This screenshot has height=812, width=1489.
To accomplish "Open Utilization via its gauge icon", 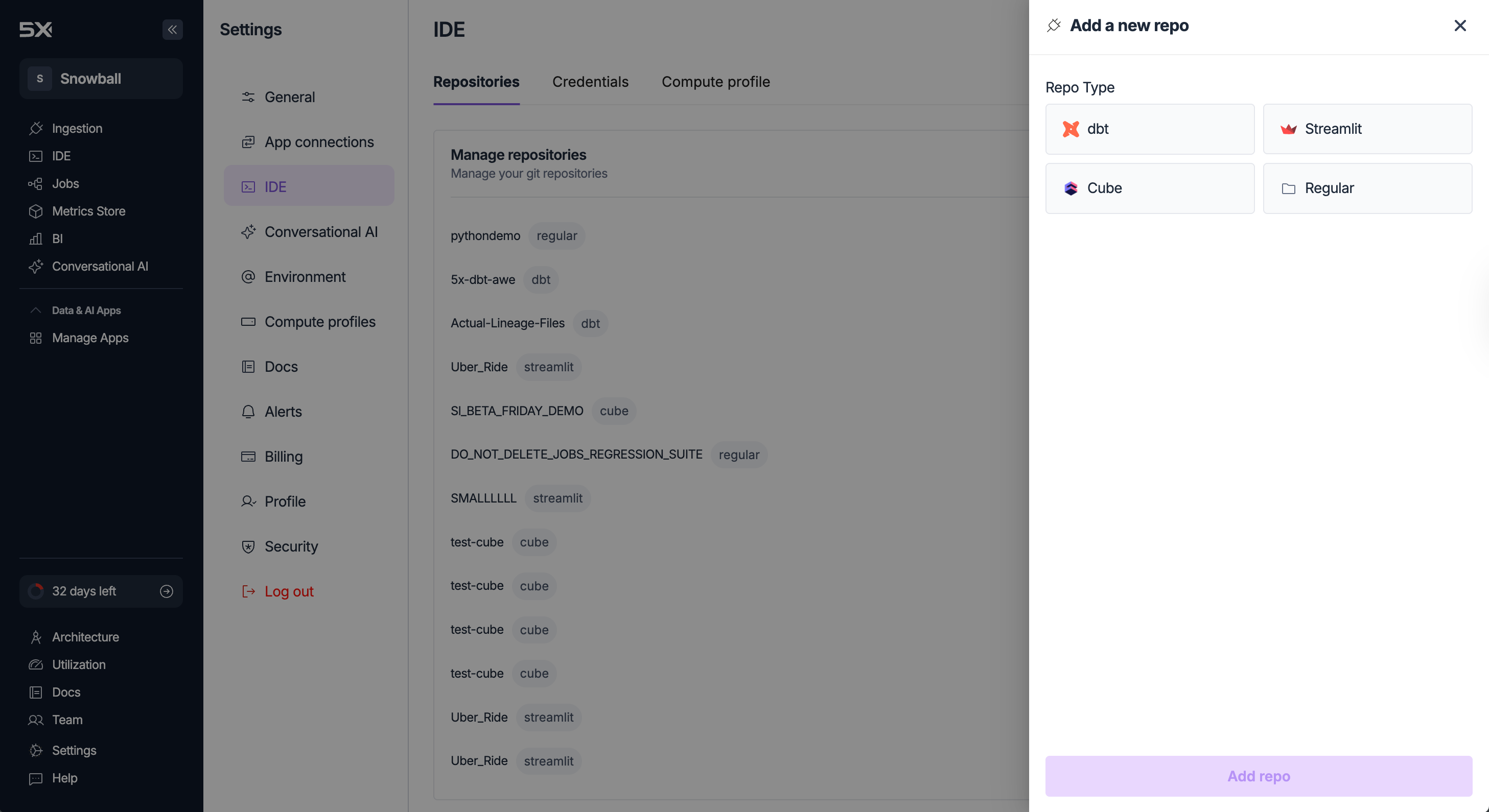I will (36, 665).
